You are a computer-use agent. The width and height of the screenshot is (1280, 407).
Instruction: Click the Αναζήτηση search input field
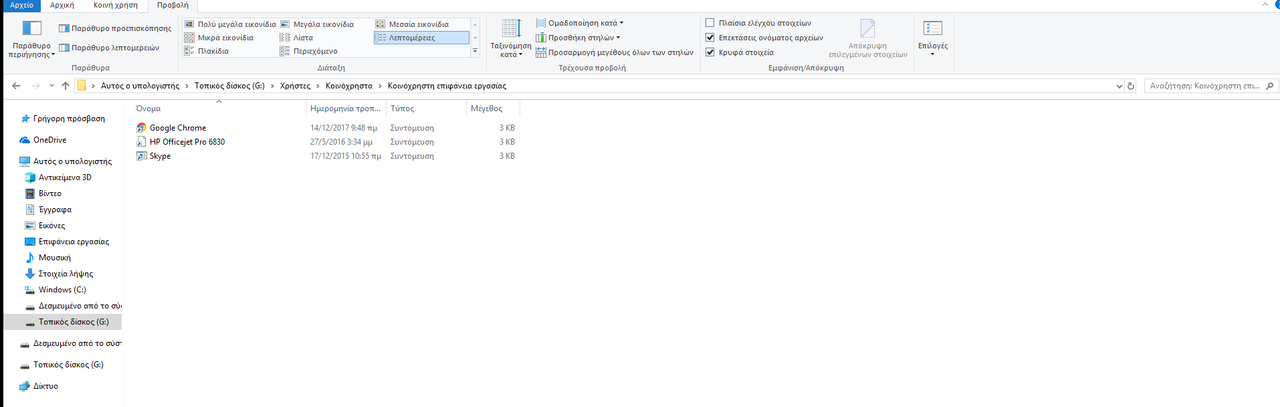click(x=1206, y=86)
